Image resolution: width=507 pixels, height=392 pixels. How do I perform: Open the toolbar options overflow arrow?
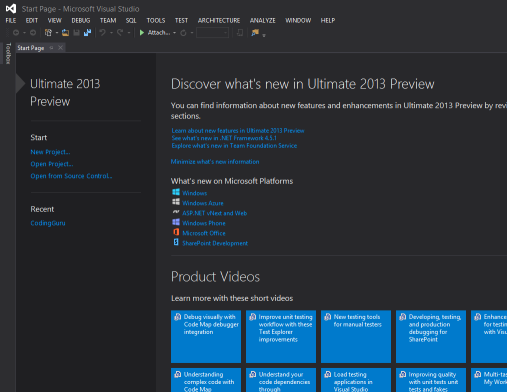(x=264, y=35)
